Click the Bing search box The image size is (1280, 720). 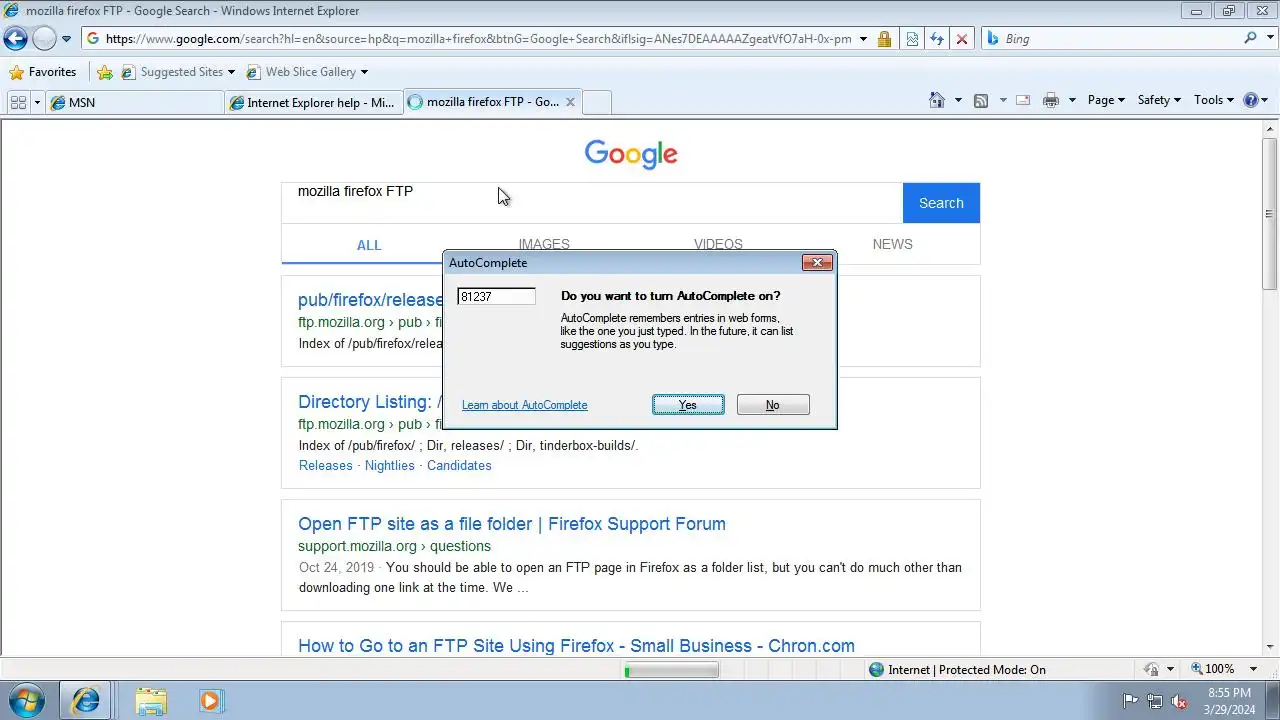tap(1120, 39)
